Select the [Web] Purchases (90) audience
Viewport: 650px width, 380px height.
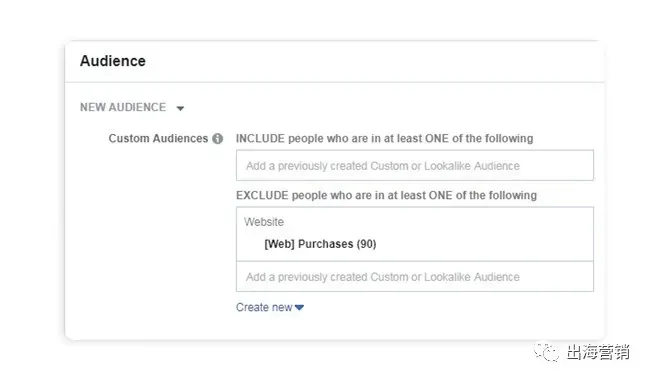(320, 244)
